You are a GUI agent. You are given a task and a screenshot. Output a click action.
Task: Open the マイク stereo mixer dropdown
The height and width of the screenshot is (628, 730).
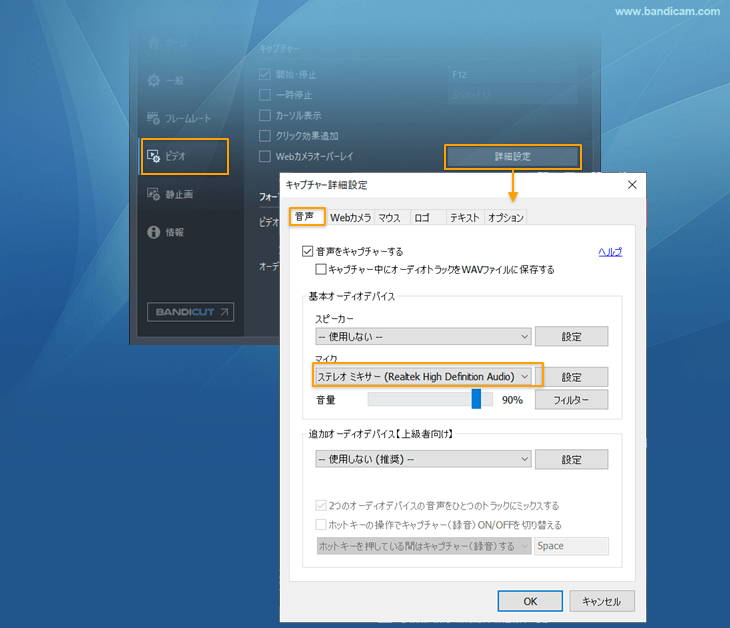click(423, 376)
